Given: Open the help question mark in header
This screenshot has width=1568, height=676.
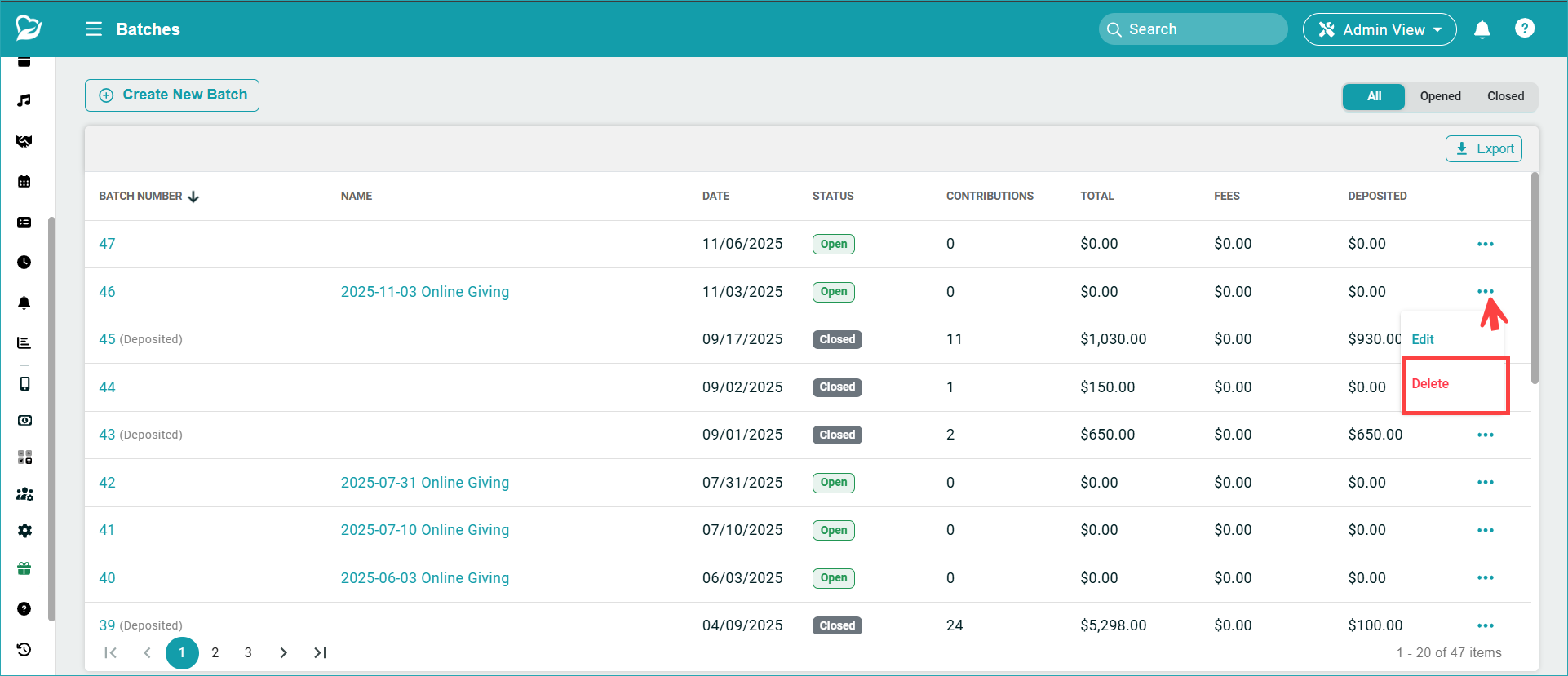Looking at the screenshot, I should (x=1524, y=29).
